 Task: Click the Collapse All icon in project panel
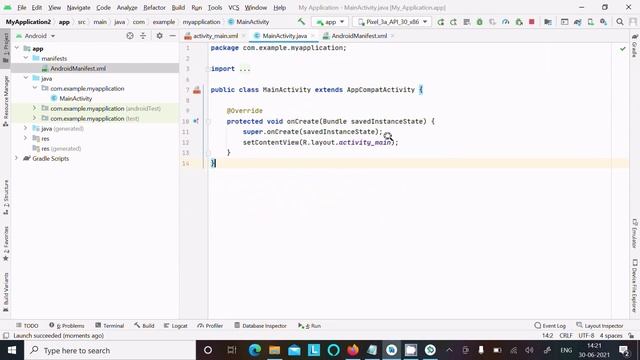[143, 36]
